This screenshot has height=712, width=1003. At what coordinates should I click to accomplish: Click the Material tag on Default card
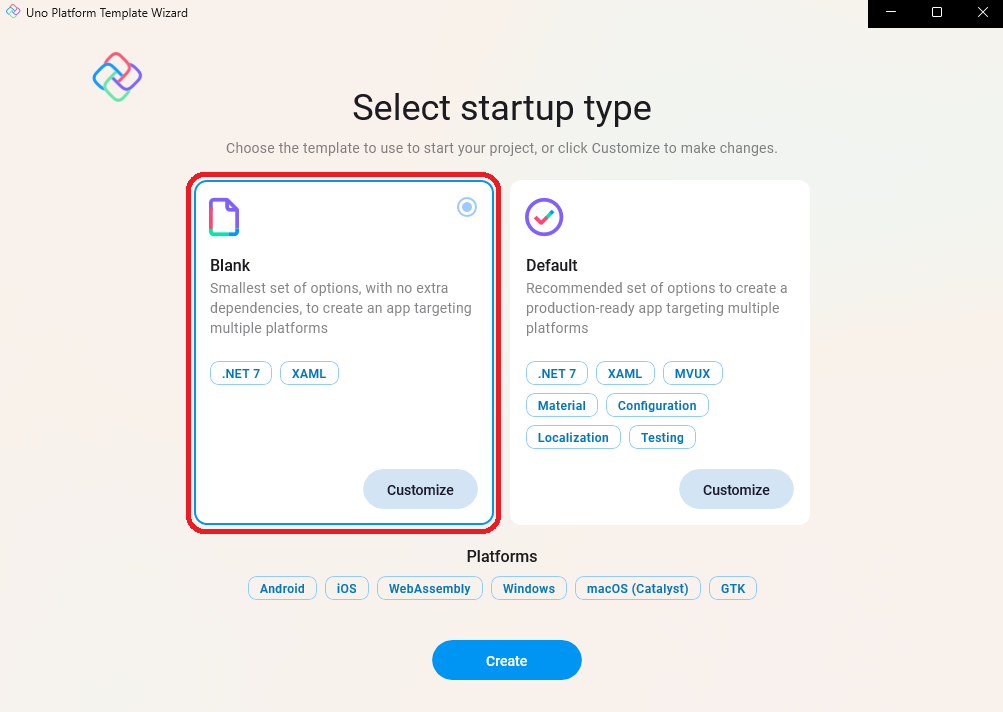(561, 405)
